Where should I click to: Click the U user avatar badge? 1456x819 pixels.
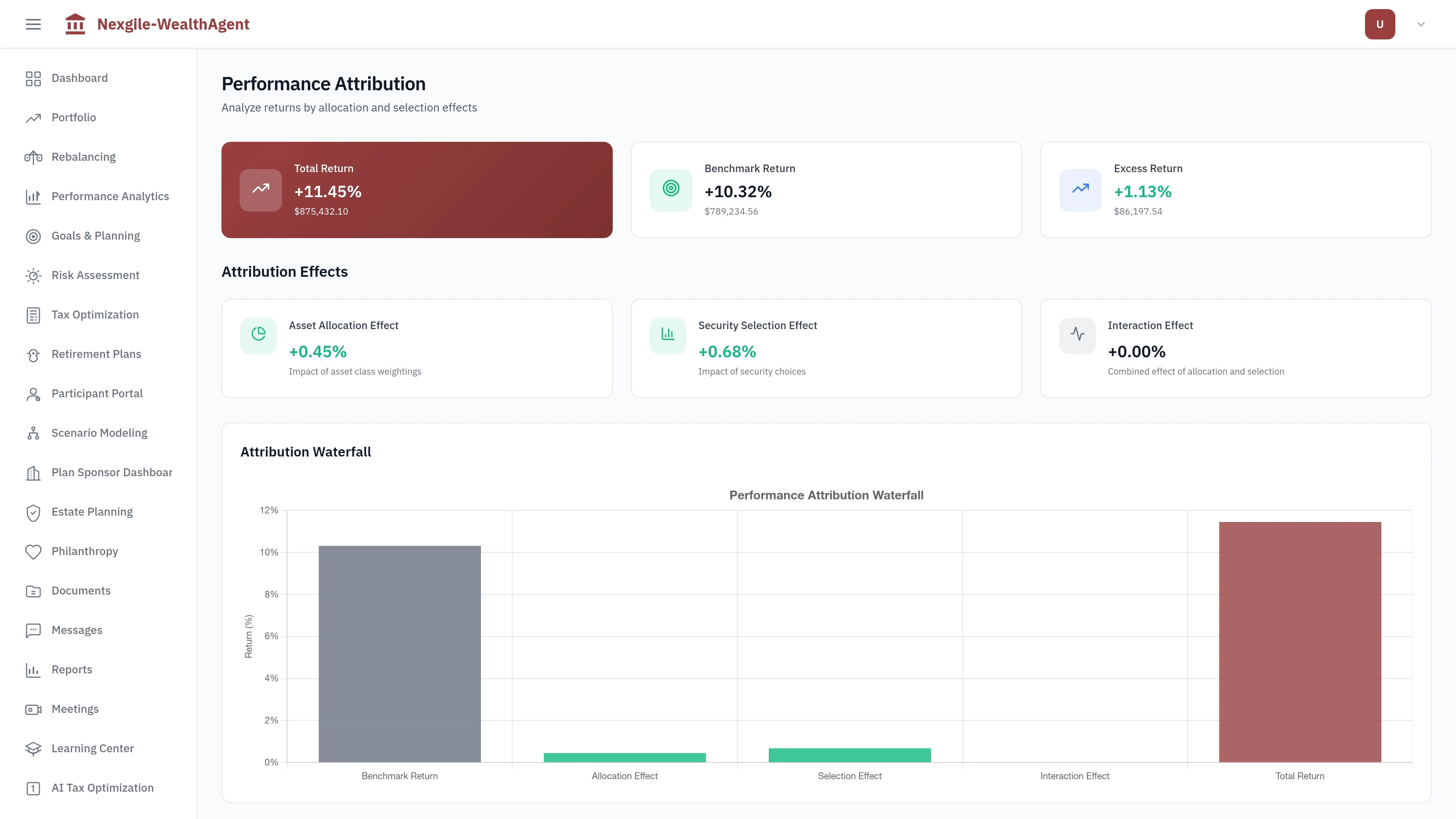pyautogui.click(x=1380, y=24)
